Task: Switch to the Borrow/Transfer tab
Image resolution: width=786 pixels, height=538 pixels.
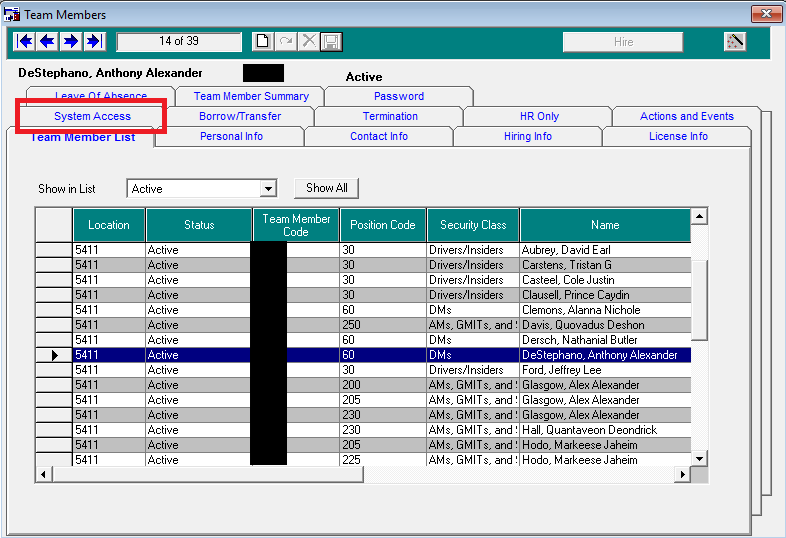Action: point(240,116)
